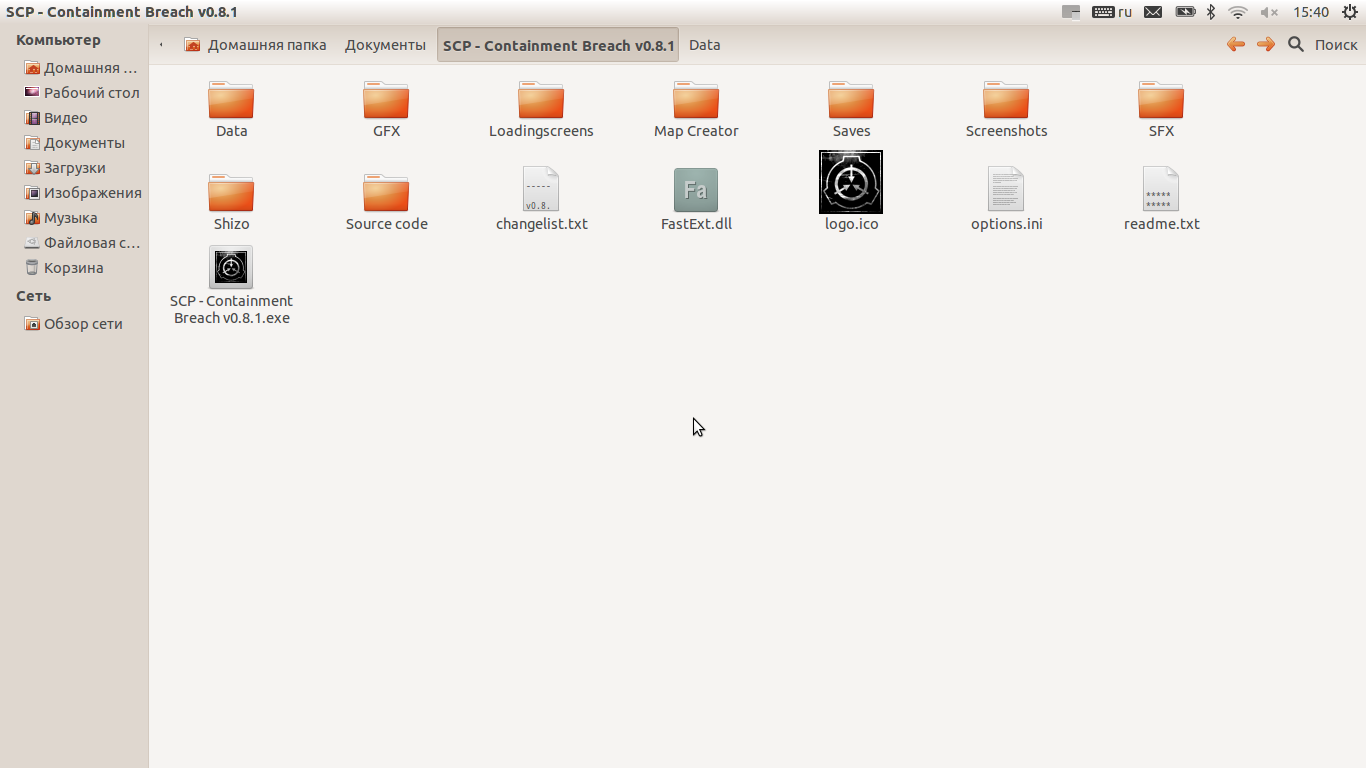
Task: Open the Wi-Fi network indicator
Action: pyautogui.click(x=1238, y=12)
